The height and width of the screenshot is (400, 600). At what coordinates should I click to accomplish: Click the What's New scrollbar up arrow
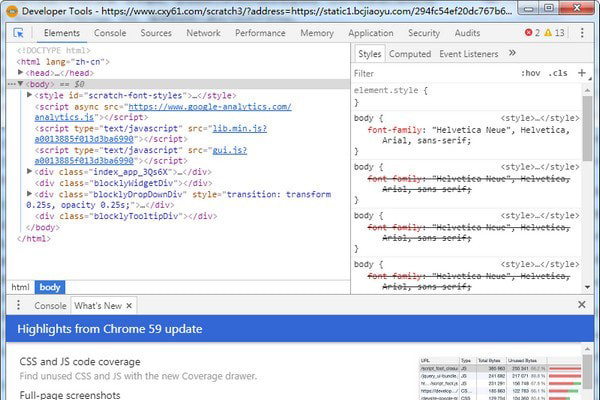[587, 349]
